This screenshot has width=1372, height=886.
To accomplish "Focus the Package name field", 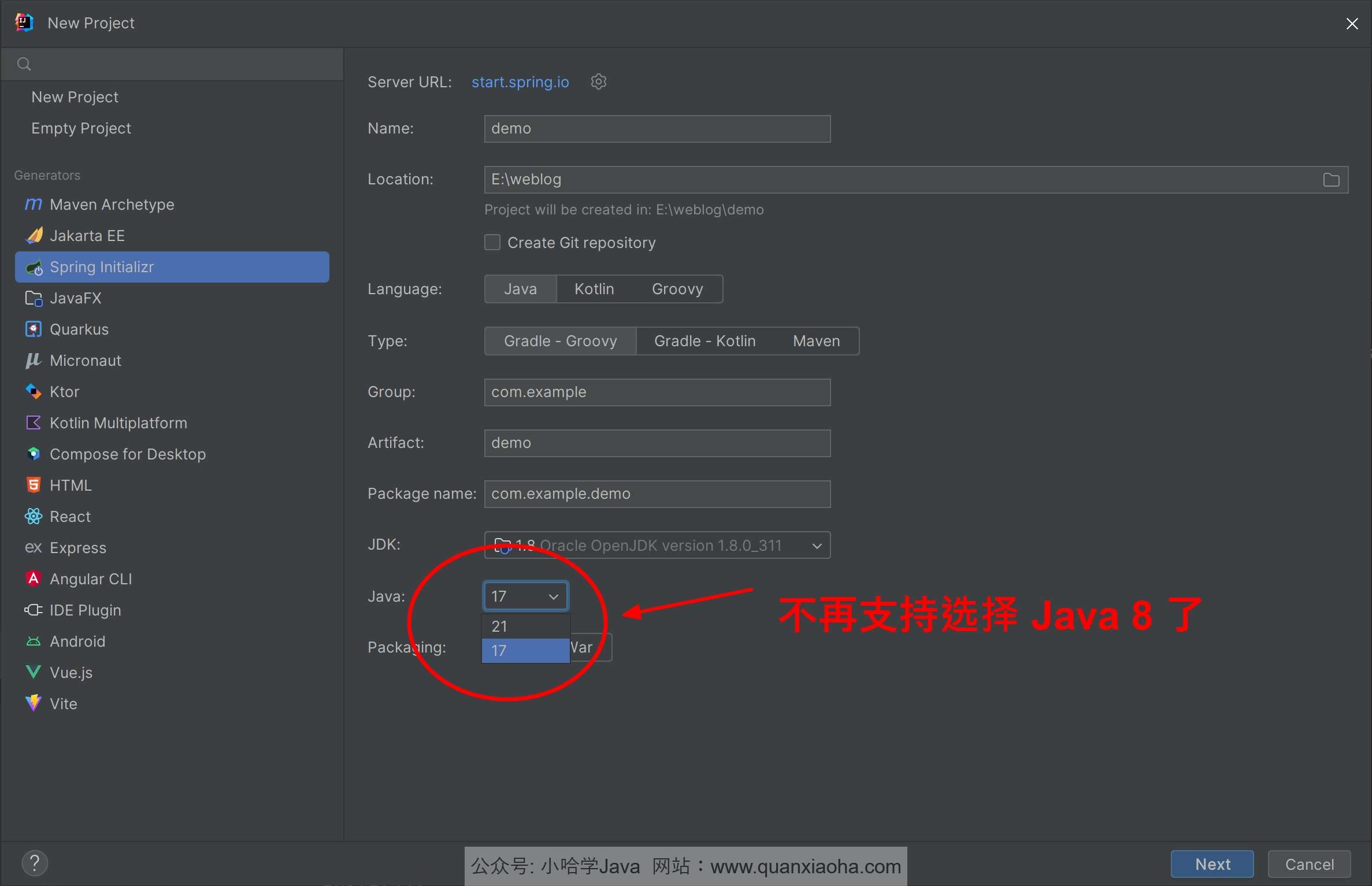I will tap(657, 494).
